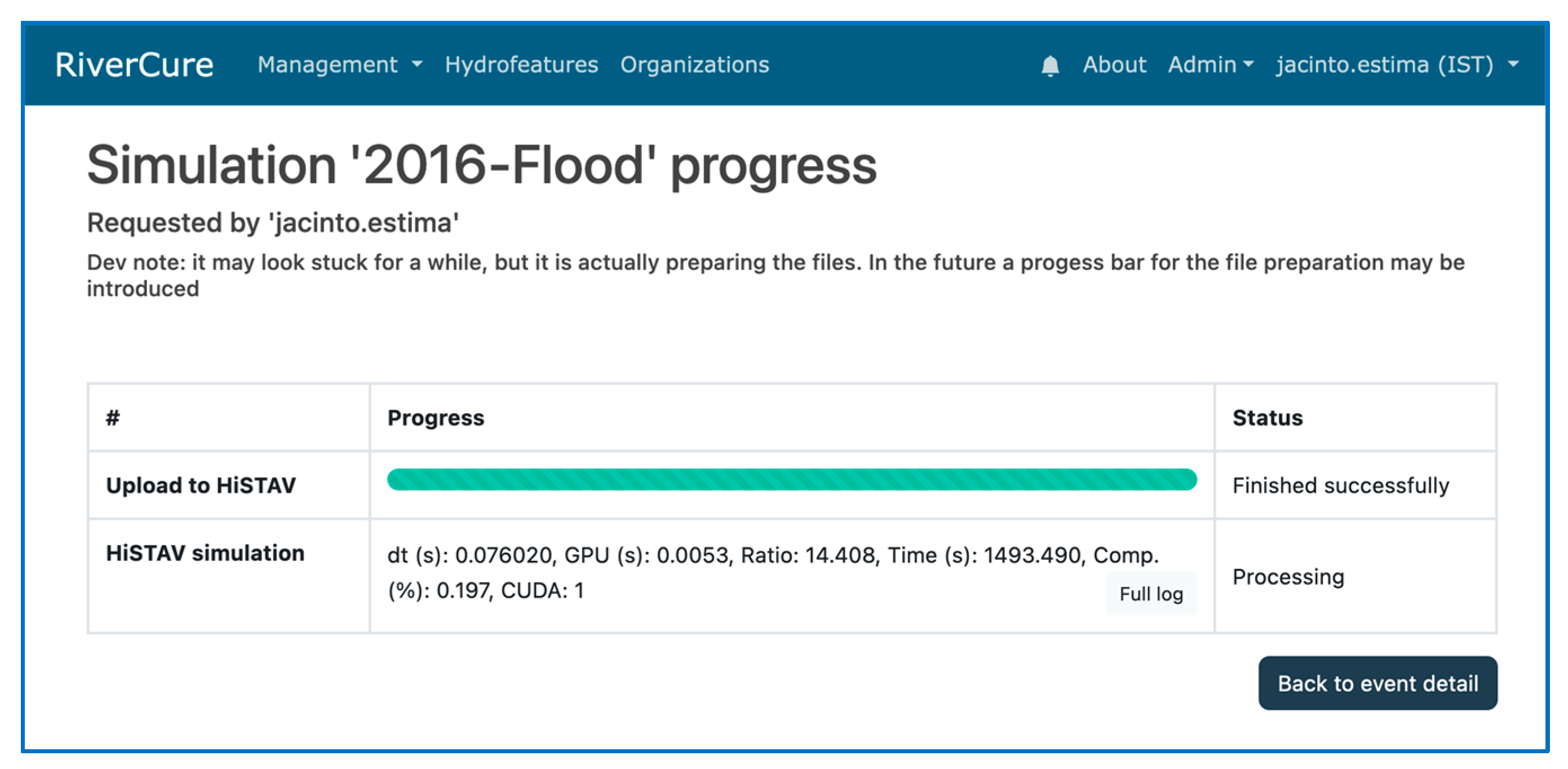
Task: Click the green upload progress bar
Action: point(791,479)
